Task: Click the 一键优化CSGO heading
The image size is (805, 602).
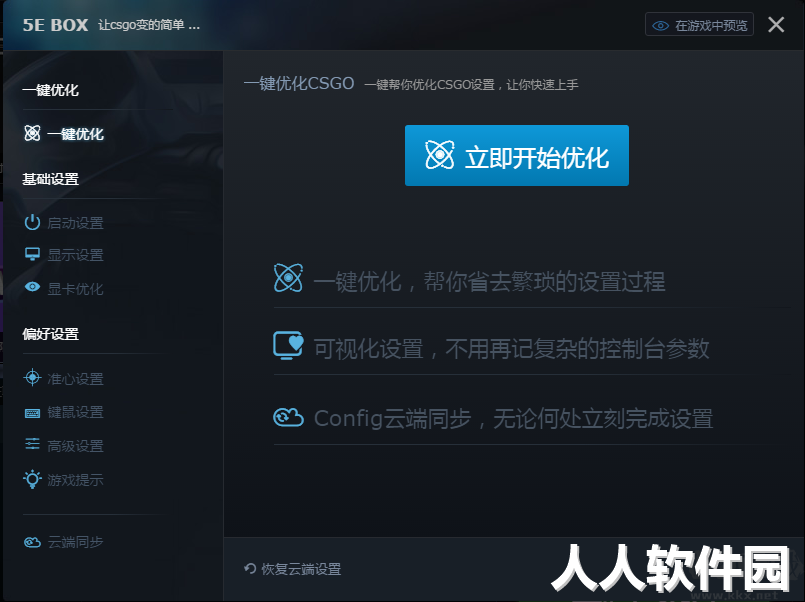Action: (299, 83)
